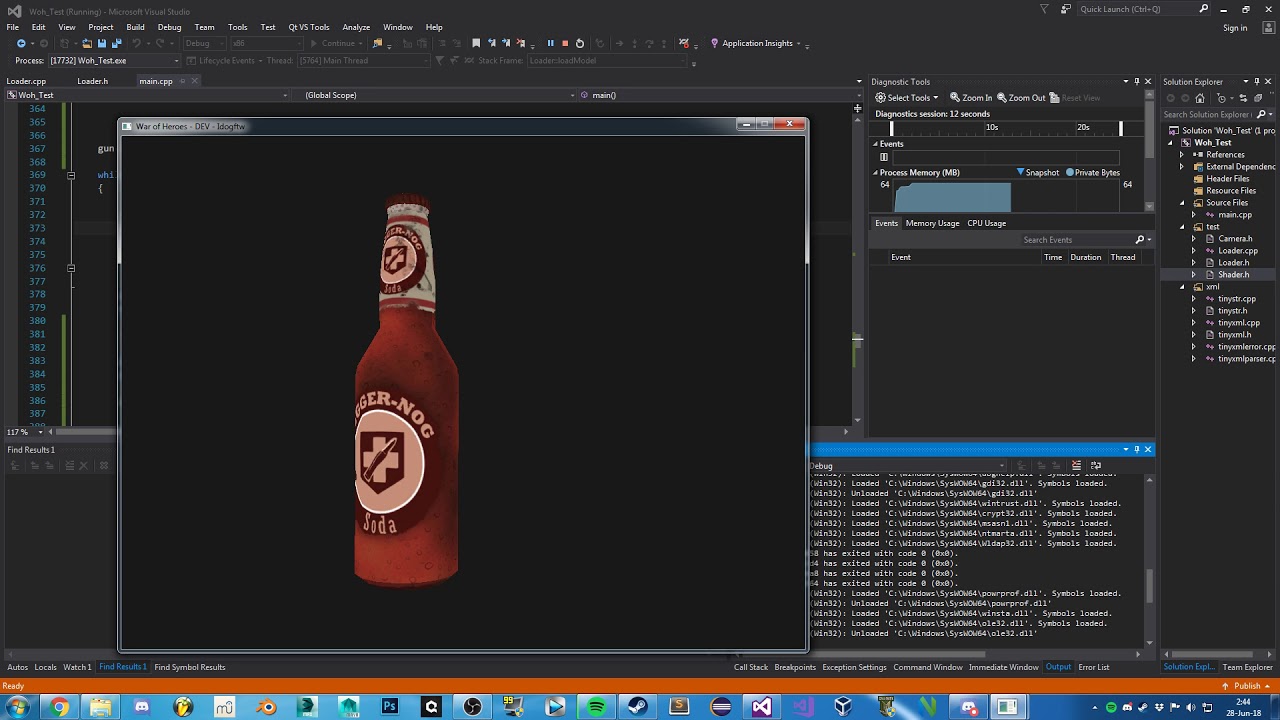The height and width of the screenshot is (720, 1280).
Task: Open the Qt VS Tools menu
Action: point(308,27)
